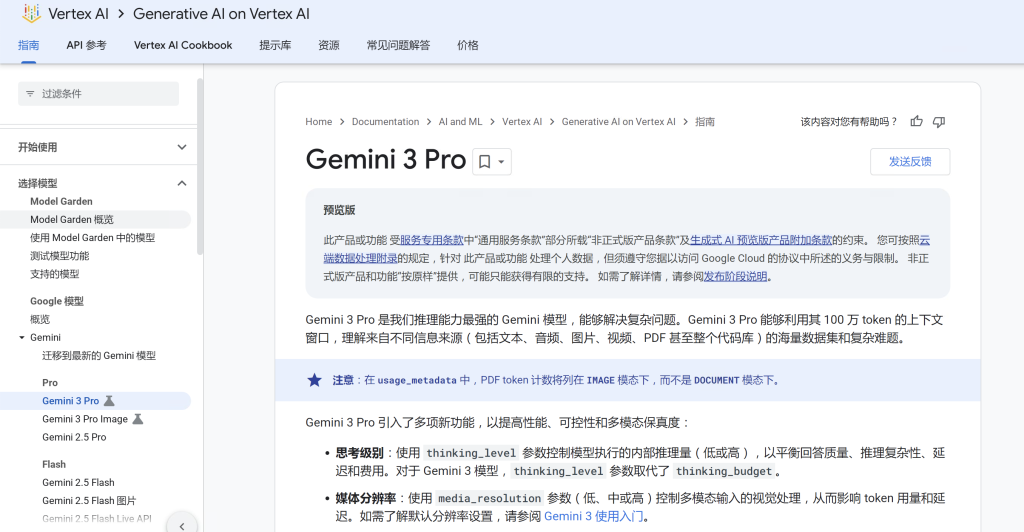The image size is (1024, 532).
Task: Open the Gemini 3 使用入门 link
Action: pyautogui.click(x=593, y=516)
